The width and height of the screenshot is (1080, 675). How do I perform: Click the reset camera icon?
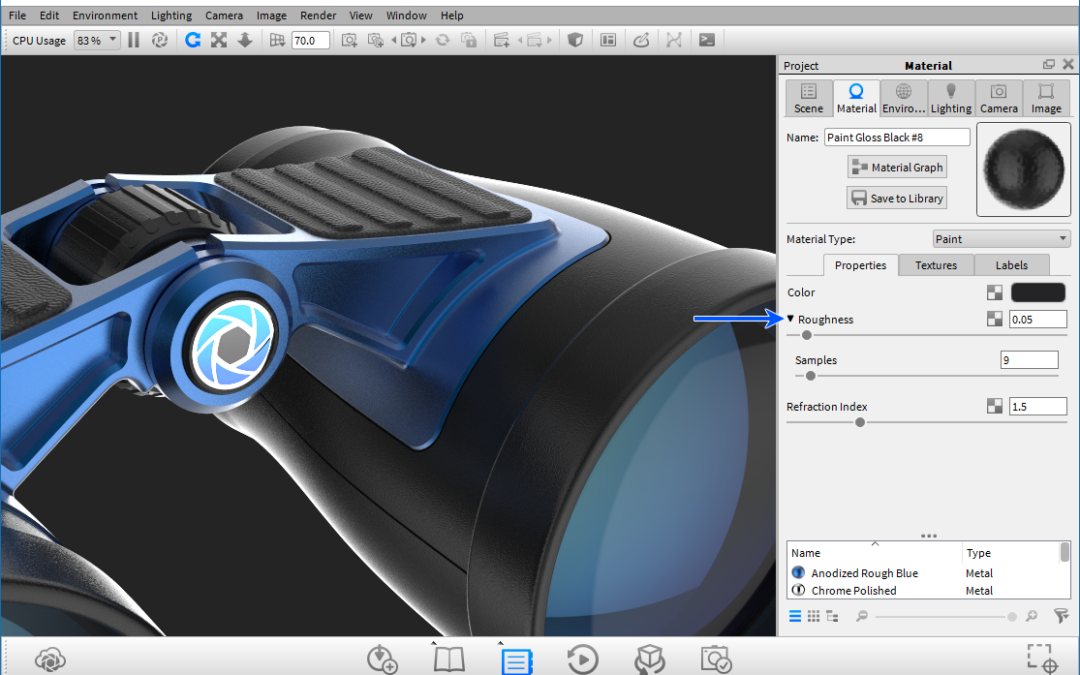443,40
